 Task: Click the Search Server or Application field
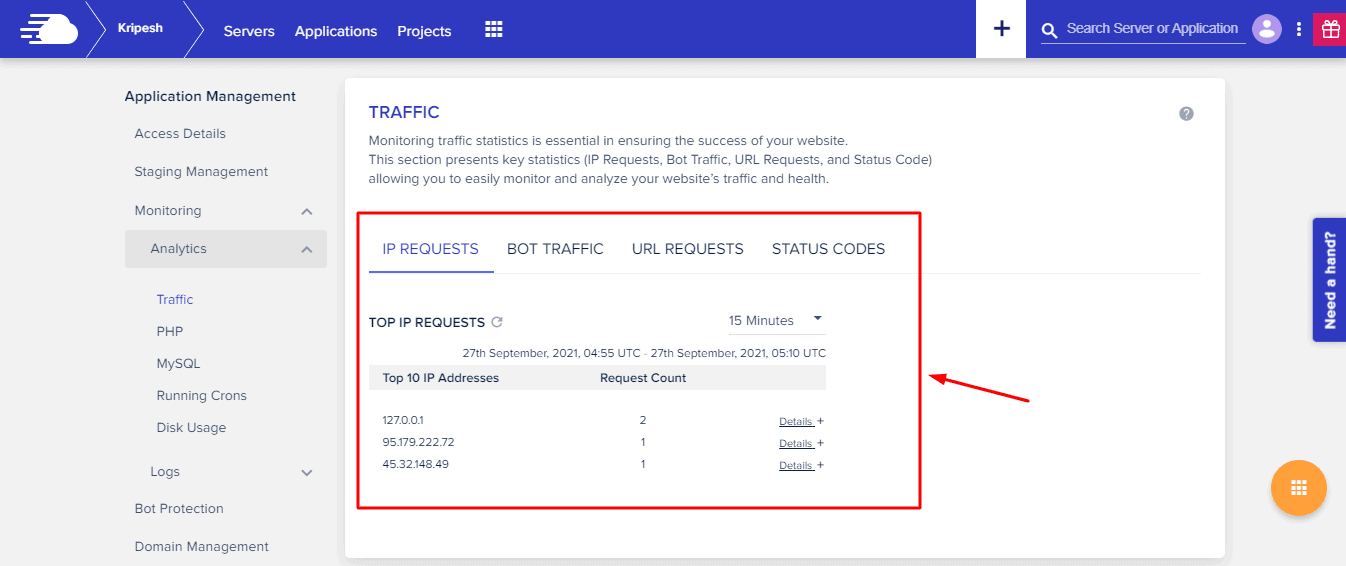1151,29
